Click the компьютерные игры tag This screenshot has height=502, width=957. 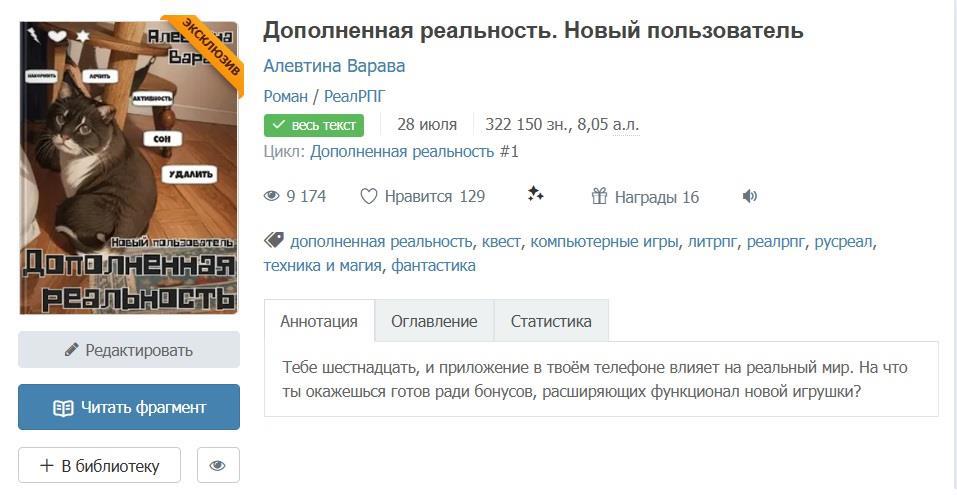pyautogui.click(x=604, y=241)
